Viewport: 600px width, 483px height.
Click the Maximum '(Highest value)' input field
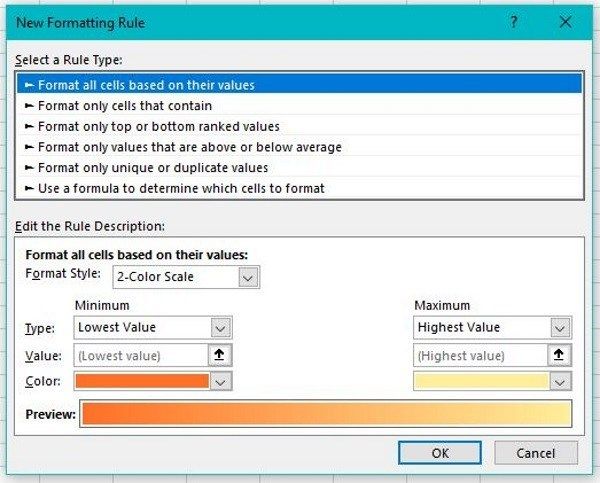coord(481,356)
